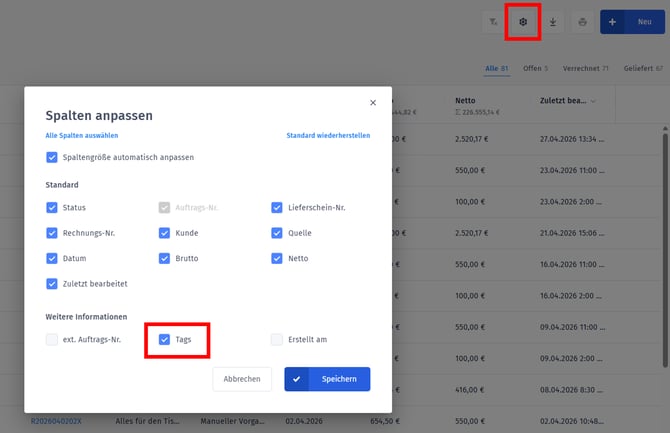Enable the Erstellt am checkbox
The image size is (670, 433).
pos(277,339)
